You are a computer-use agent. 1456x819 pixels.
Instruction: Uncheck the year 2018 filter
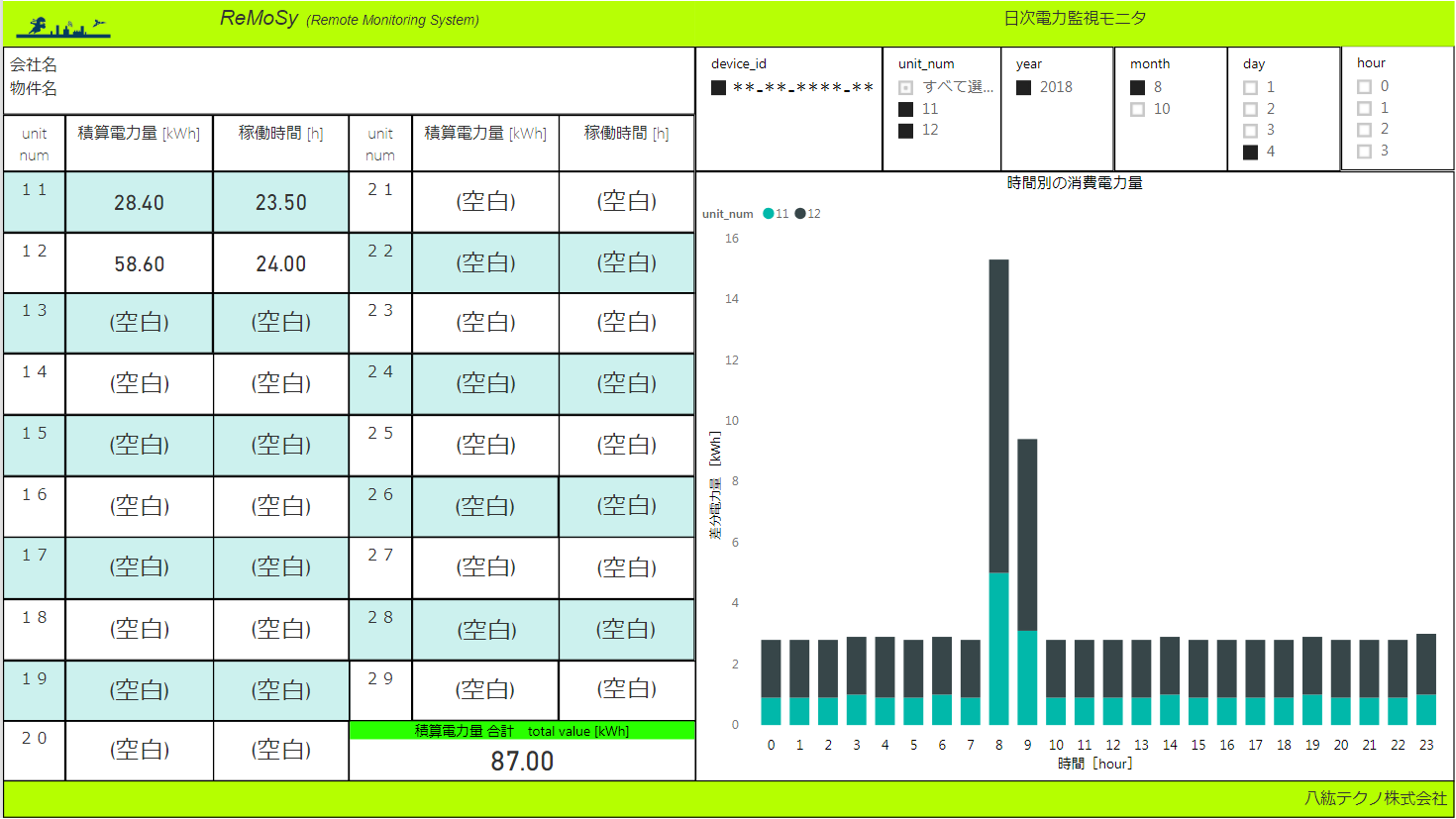[1023, 87]
